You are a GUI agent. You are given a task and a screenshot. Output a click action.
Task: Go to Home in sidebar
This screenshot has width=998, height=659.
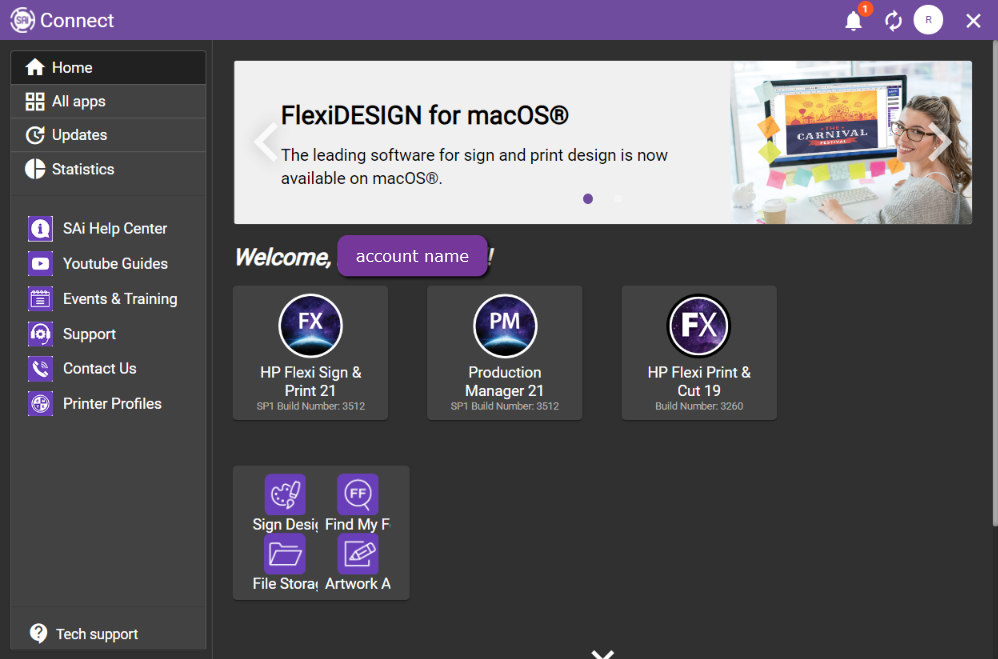(x=108, y=67)
